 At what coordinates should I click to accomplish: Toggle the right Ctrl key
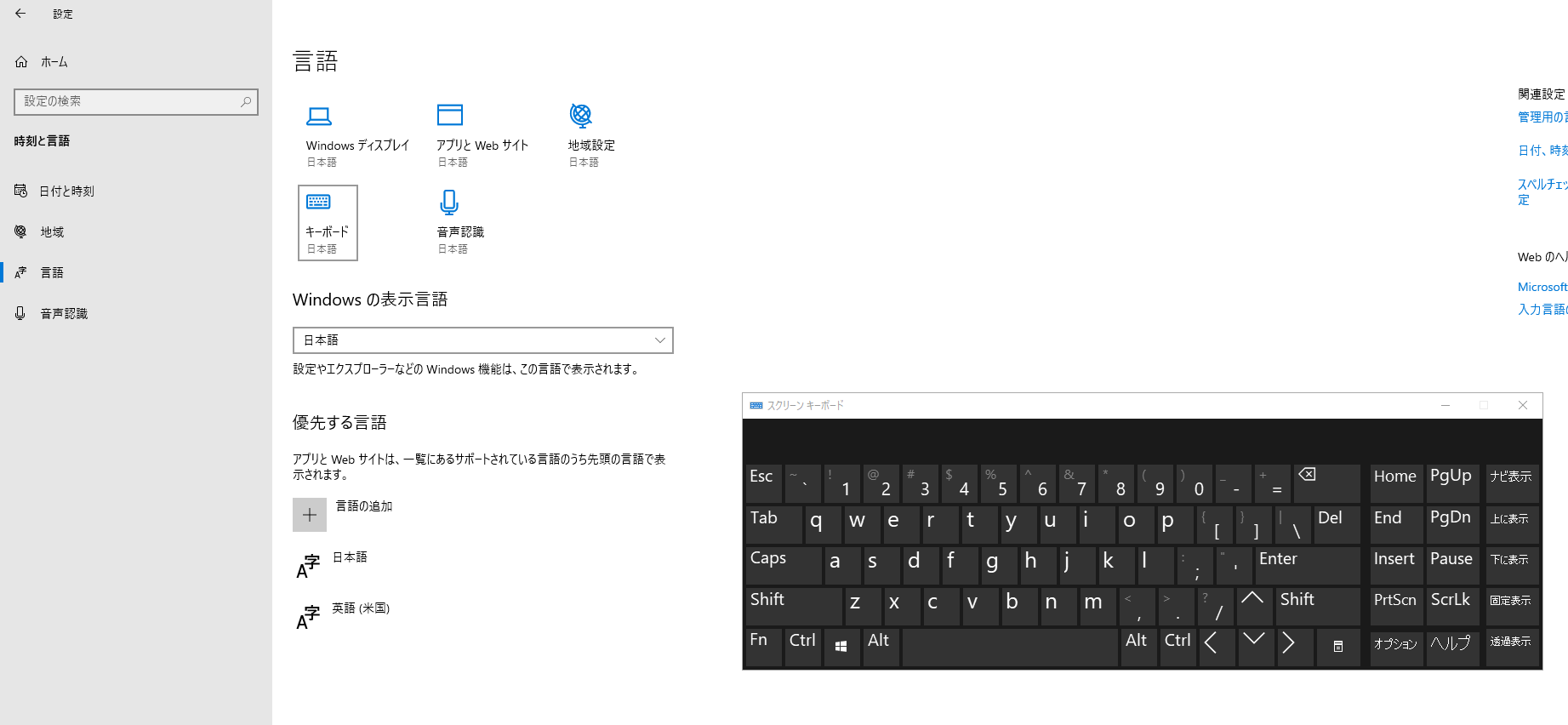[1178, 648]
